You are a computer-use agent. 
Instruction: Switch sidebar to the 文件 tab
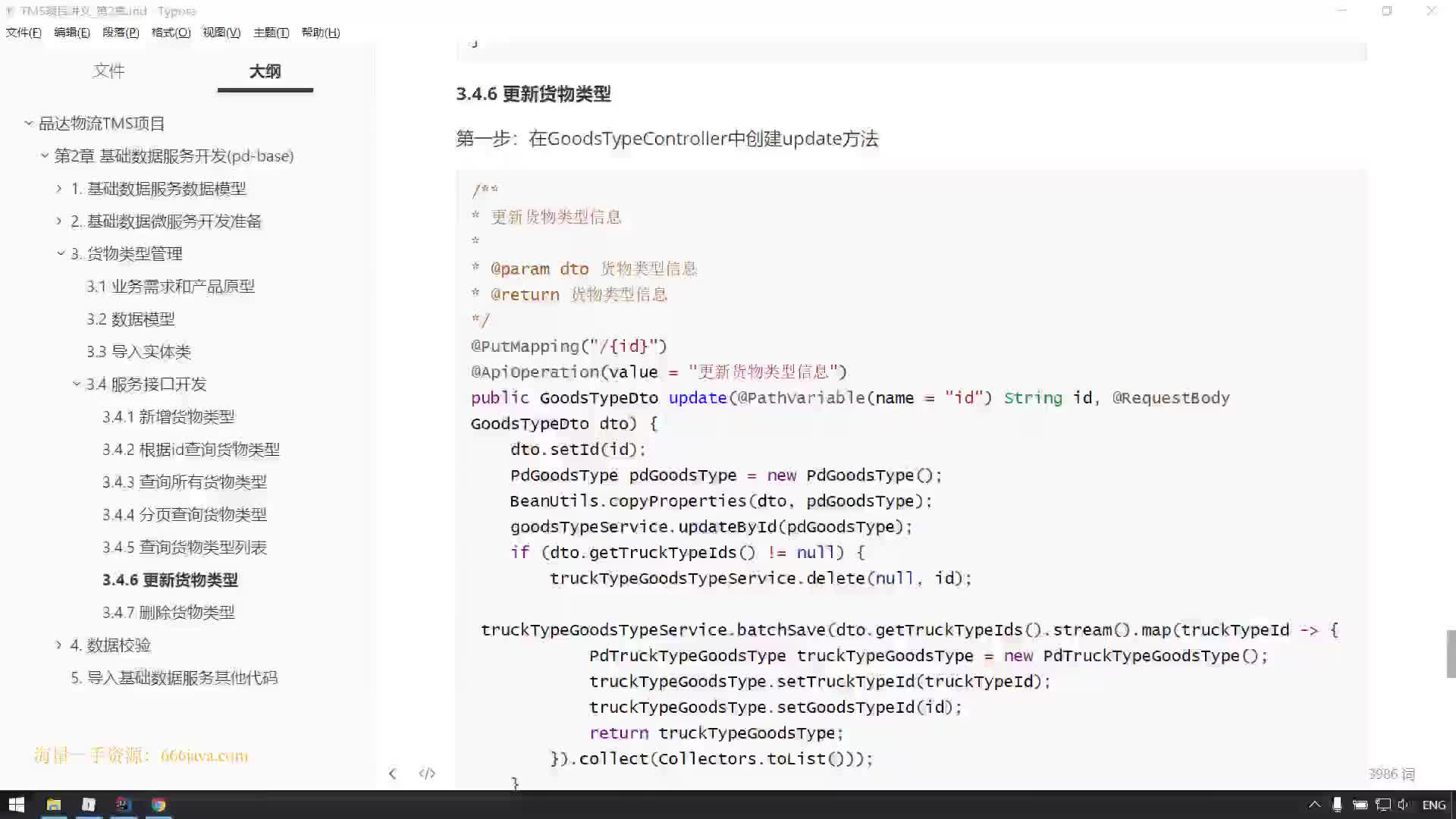tap(108, 71)
